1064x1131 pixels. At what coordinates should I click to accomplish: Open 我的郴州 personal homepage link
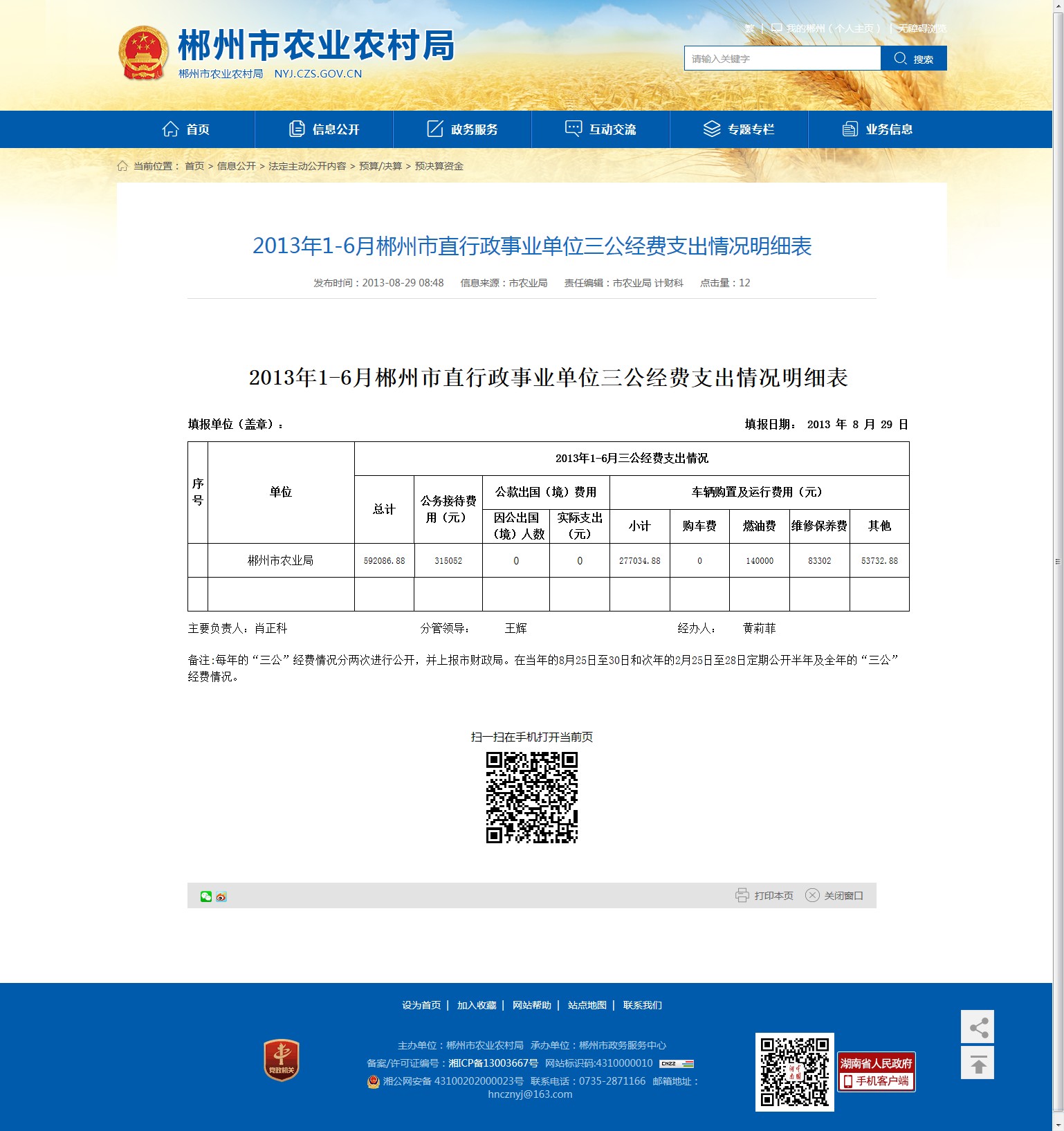(826, 28)
